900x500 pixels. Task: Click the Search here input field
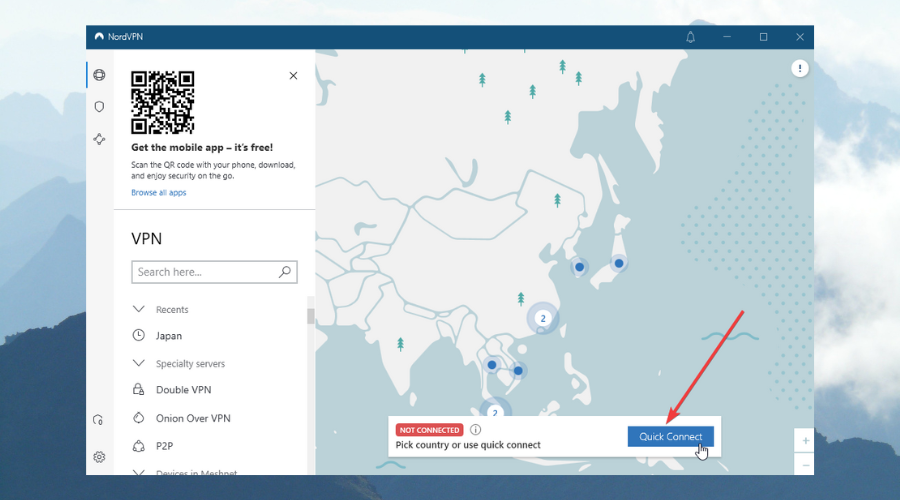point(205,272)
